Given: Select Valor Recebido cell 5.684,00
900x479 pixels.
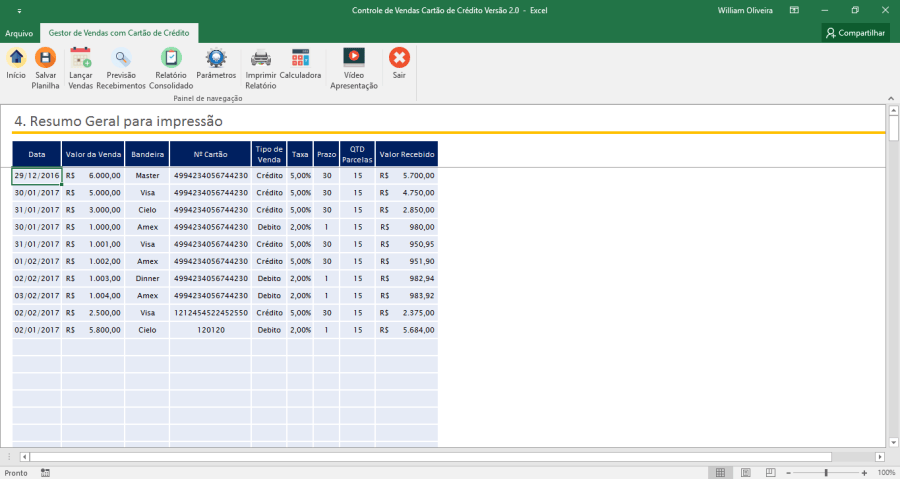Looking at the screenshot, I should pos(406,330).
